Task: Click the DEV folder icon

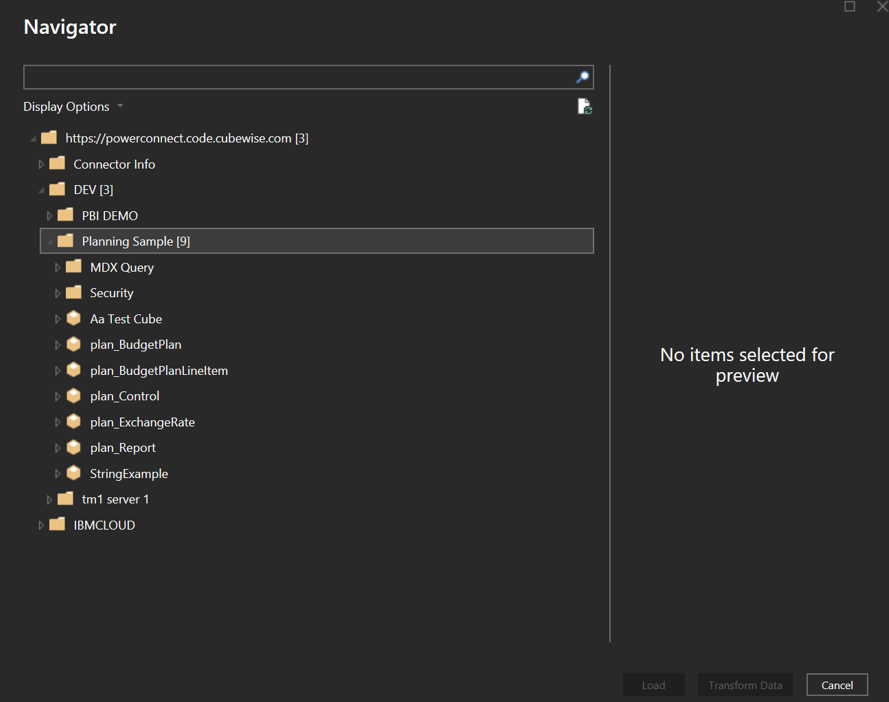Action: [57, 189]
